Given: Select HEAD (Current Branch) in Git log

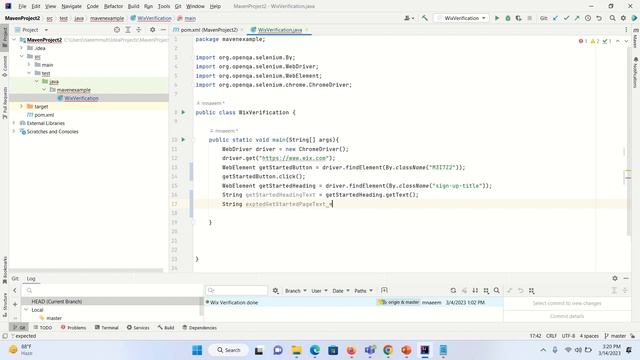Looking at the screenshot, I should tap(57, 301).
